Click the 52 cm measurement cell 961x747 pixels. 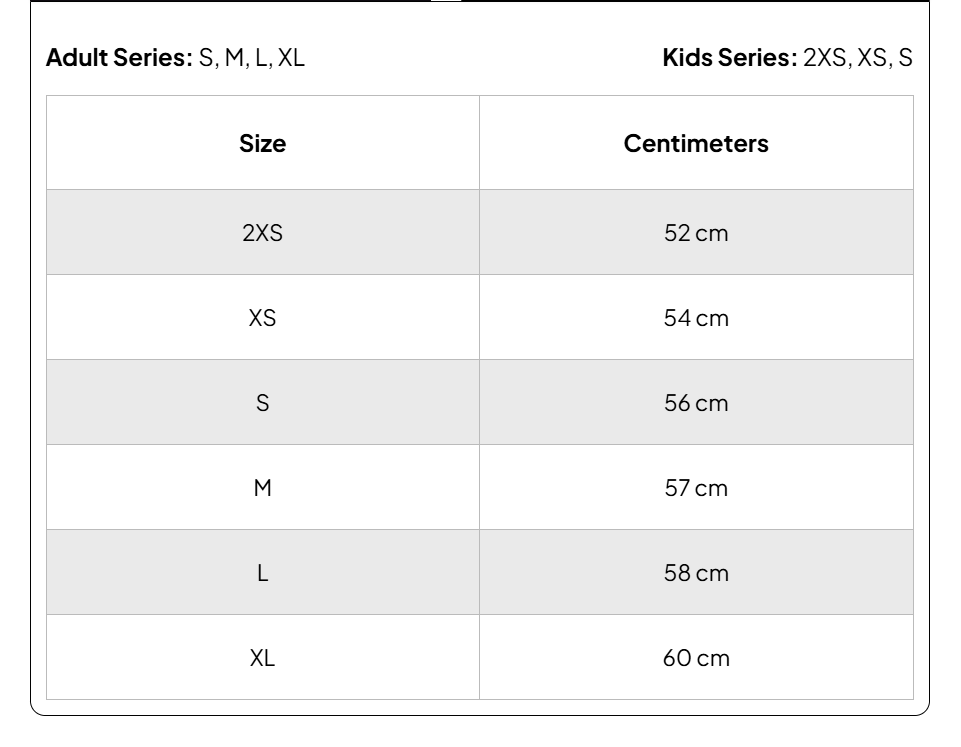point(696,233)
